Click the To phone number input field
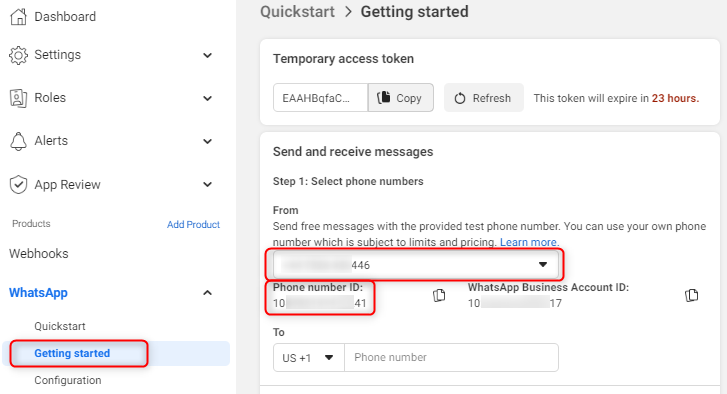 click(x=452, y=357)
